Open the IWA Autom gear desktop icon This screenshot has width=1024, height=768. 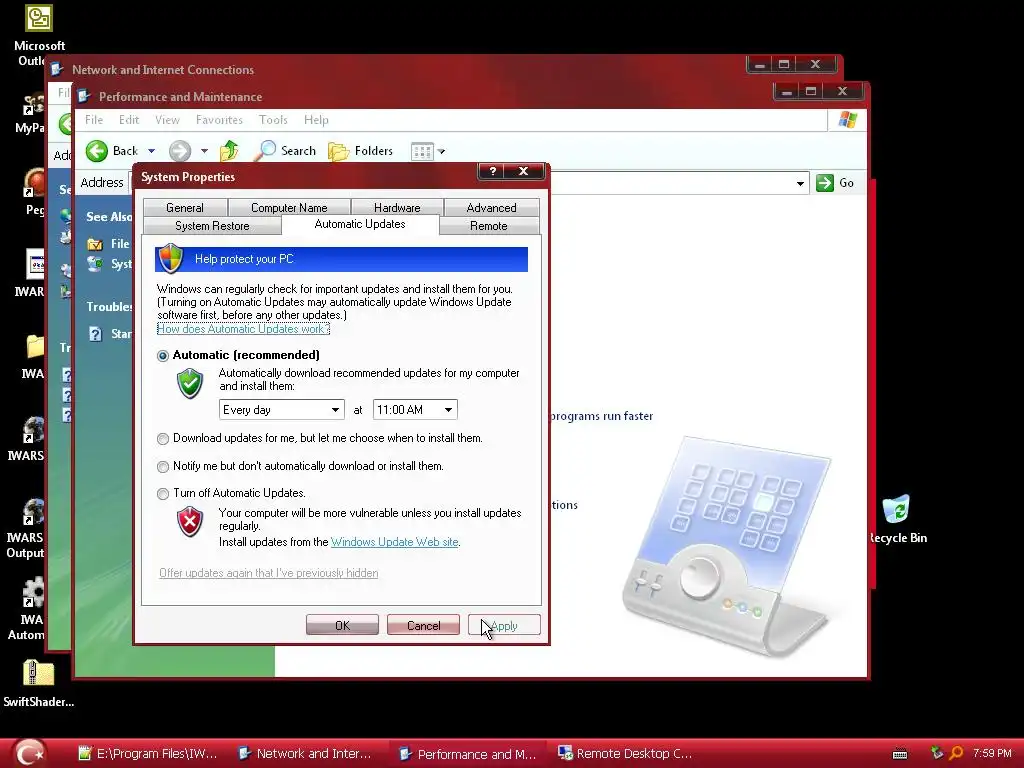coord(33,593)
